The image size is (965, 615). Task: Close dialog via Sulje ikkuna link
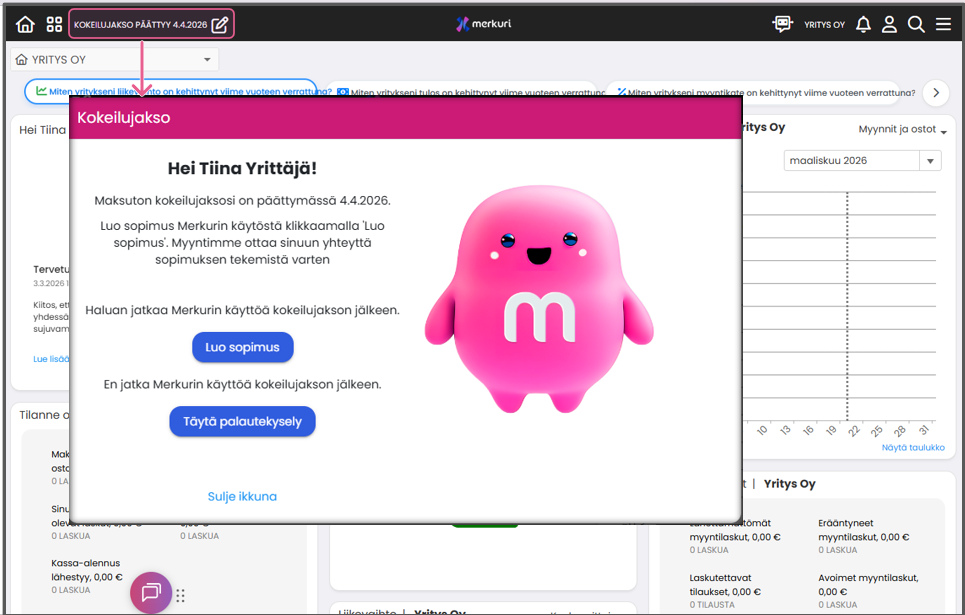click(x=242, y=496)
